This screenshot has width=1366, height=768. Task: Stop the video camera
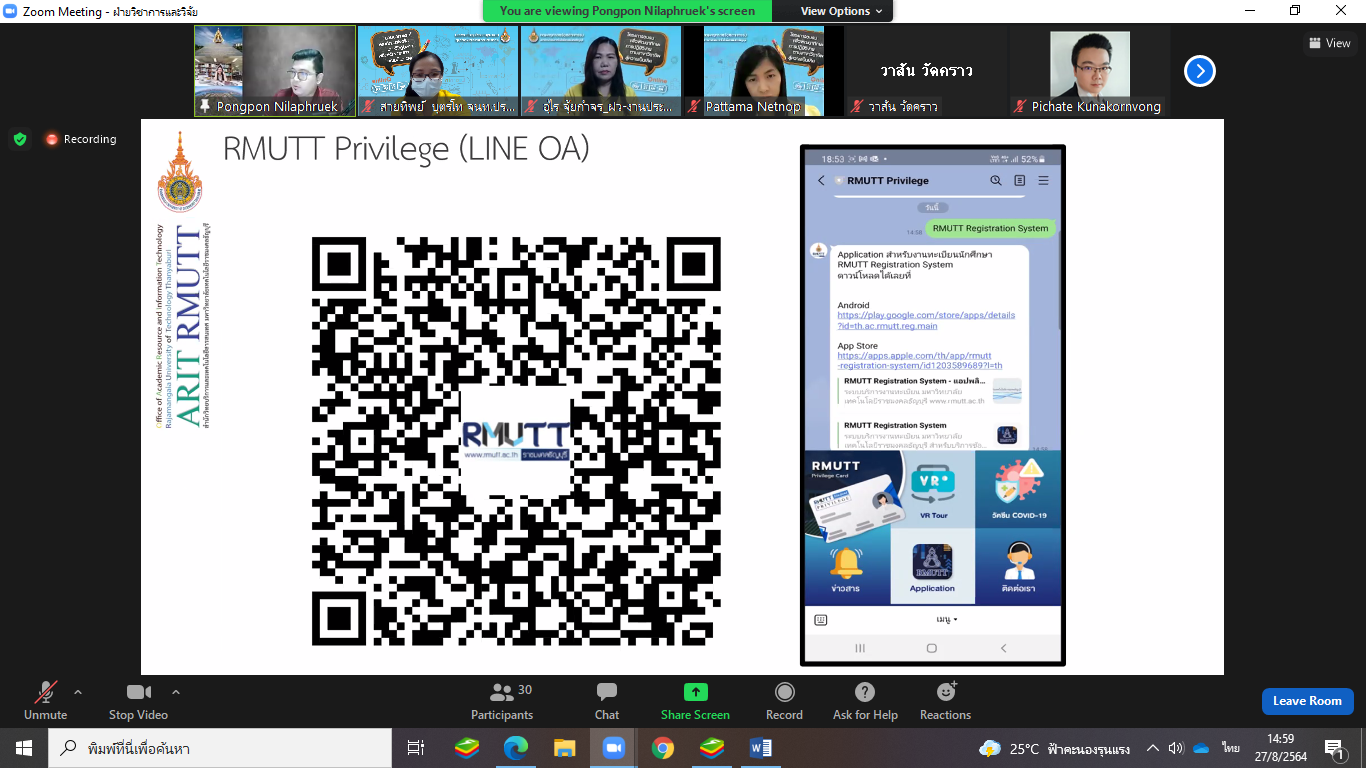coord(138,700)
